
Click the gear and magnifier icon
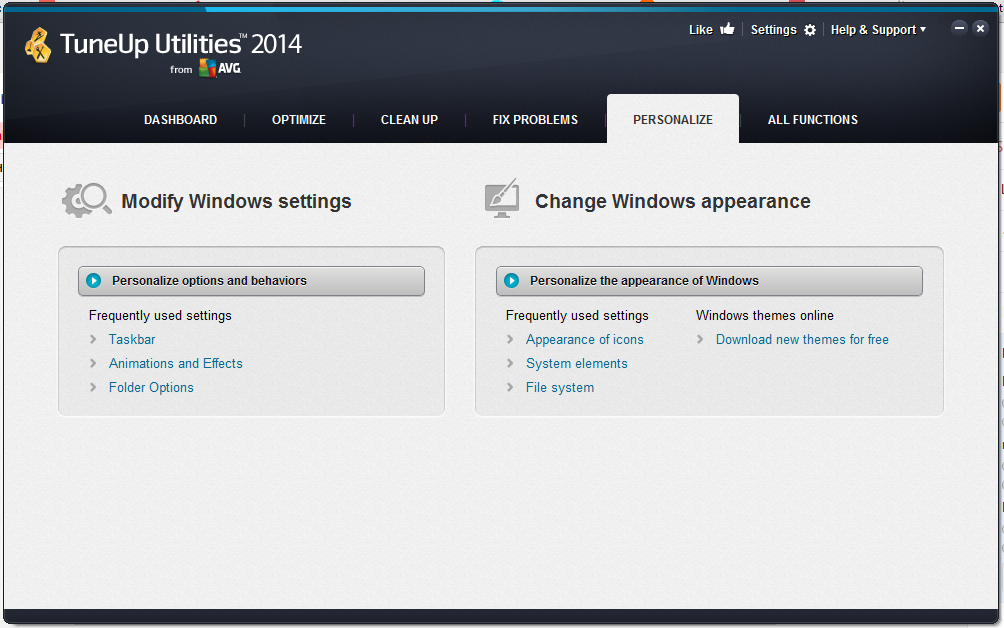click(x=86, y=200)
